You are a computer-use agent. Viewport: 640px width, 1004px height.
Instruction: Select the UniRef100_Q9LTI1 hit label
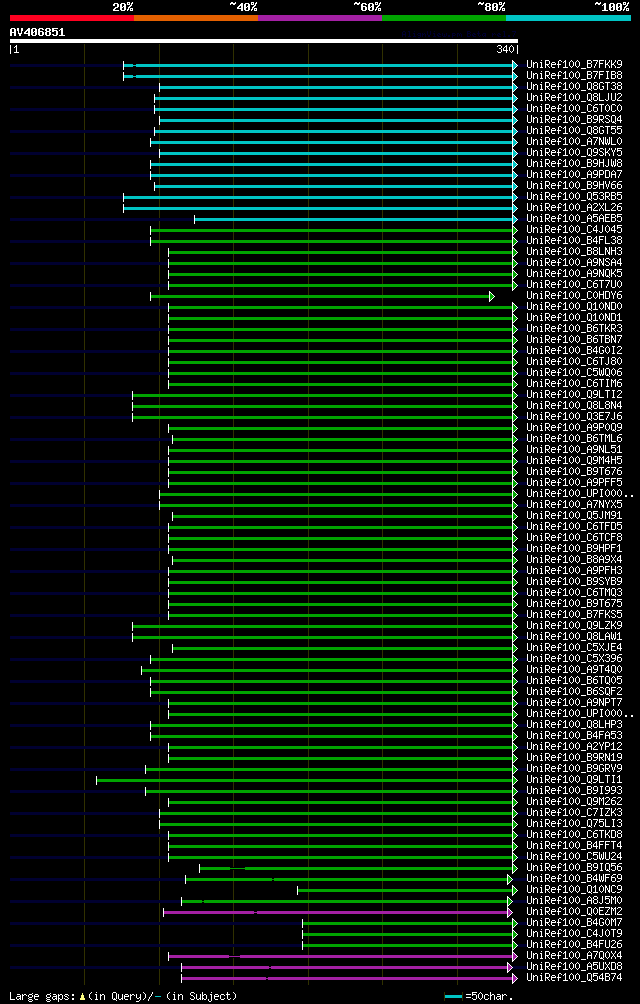point(574,779)
